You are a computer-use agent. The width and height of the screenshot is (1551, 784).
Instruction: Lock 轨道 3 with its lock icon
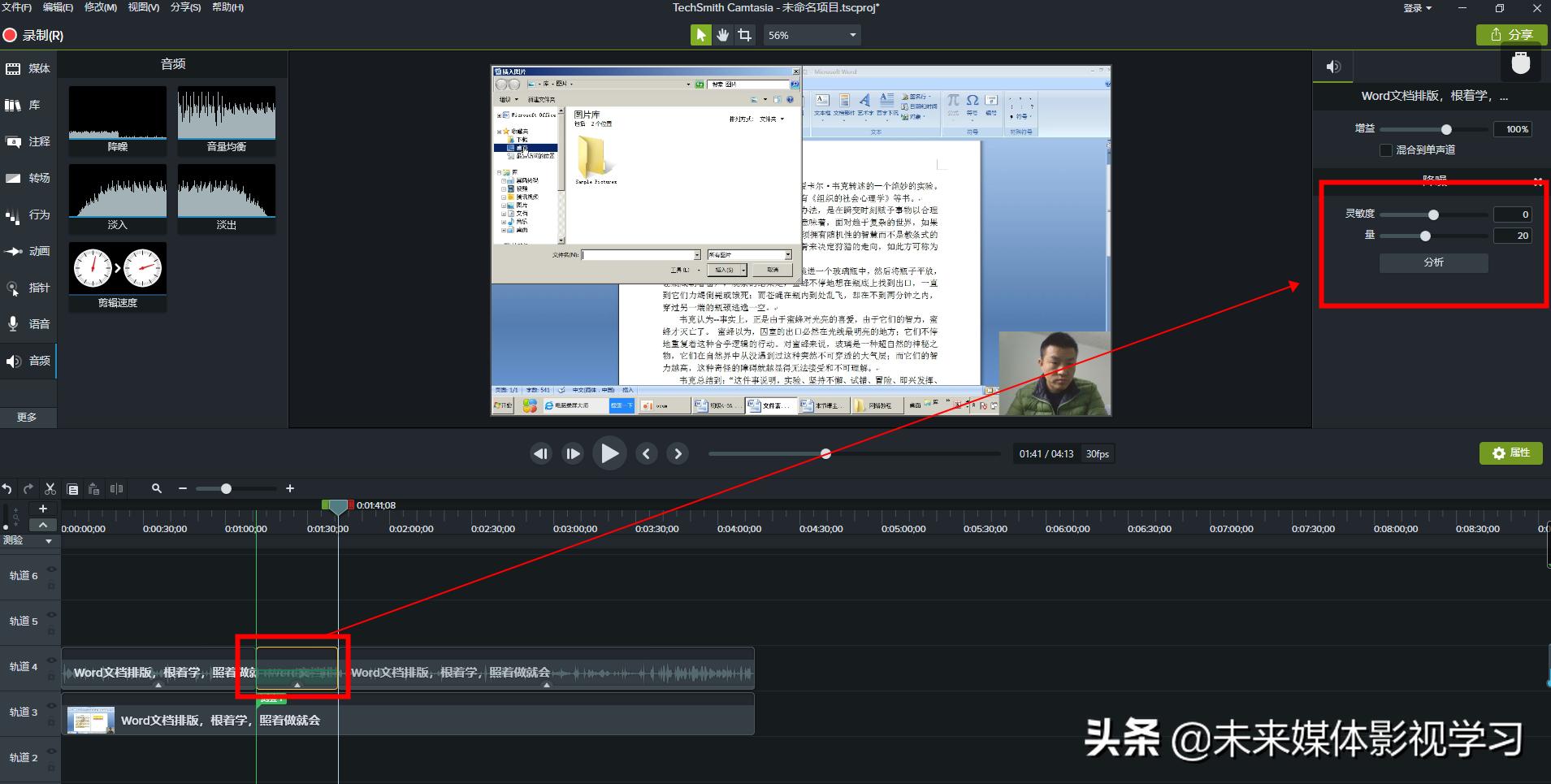(51, 721)
